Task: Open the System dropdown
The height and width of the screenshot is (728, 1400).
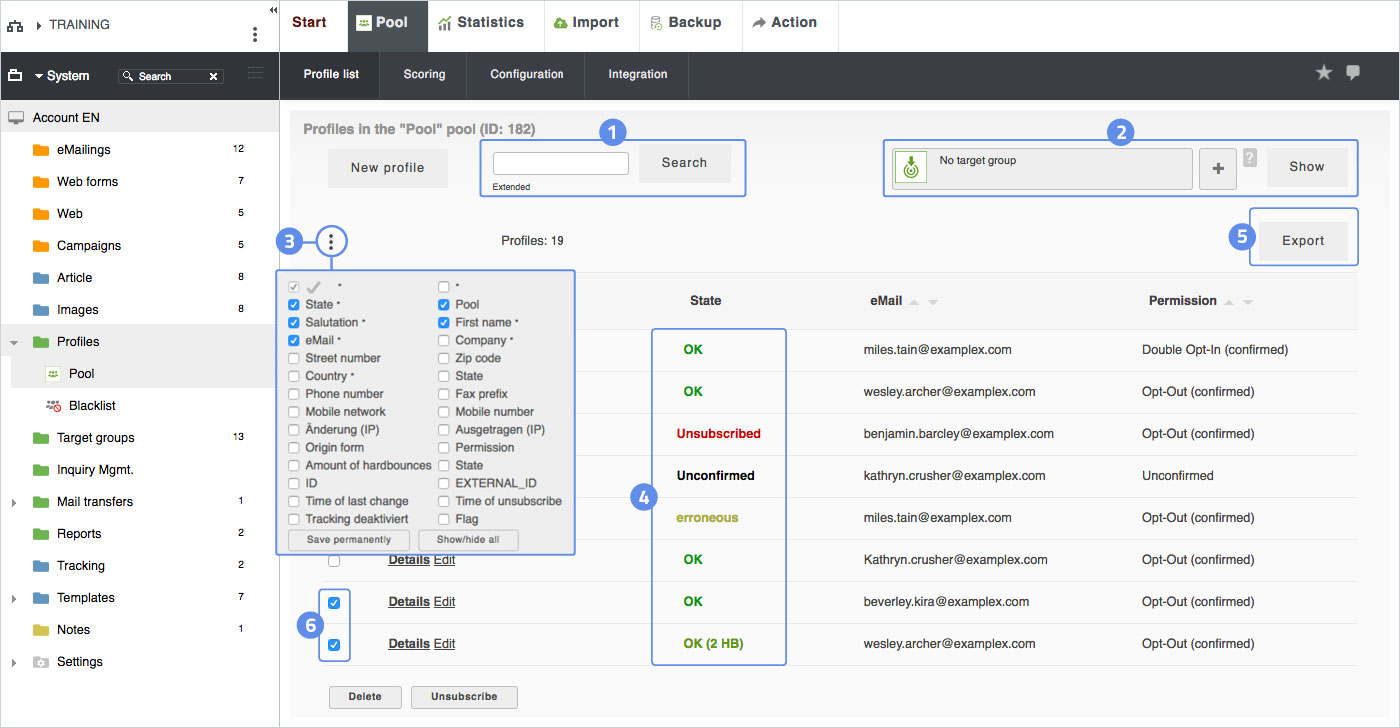Action: click(60, 76)
